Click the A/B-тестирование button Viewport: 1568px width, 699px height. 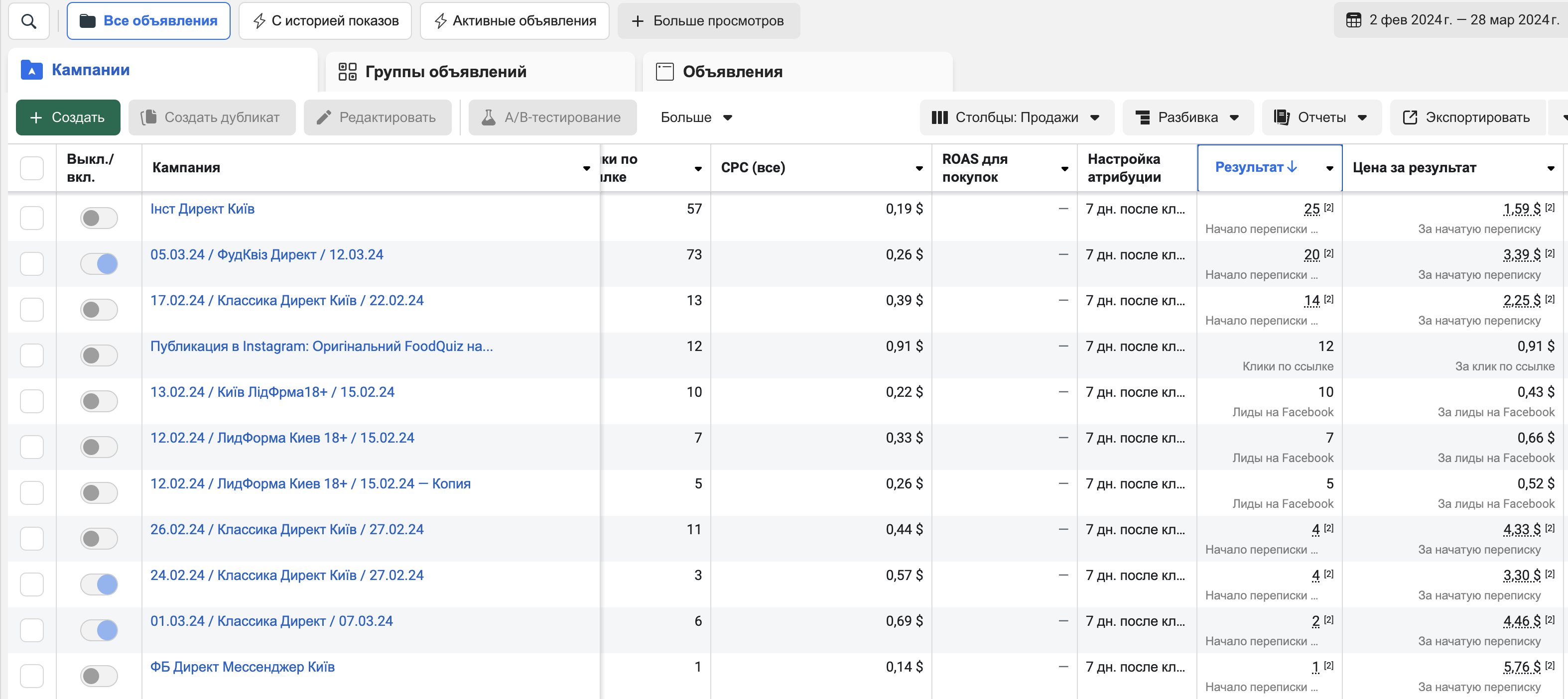552,117
